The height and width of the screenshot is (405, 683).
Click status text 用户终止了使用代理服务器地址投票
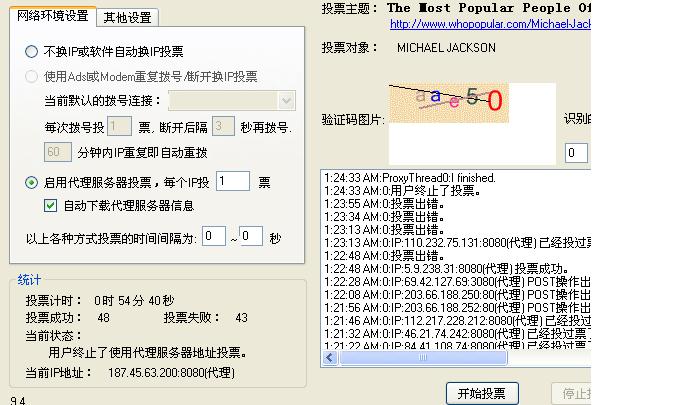[148, 352]
